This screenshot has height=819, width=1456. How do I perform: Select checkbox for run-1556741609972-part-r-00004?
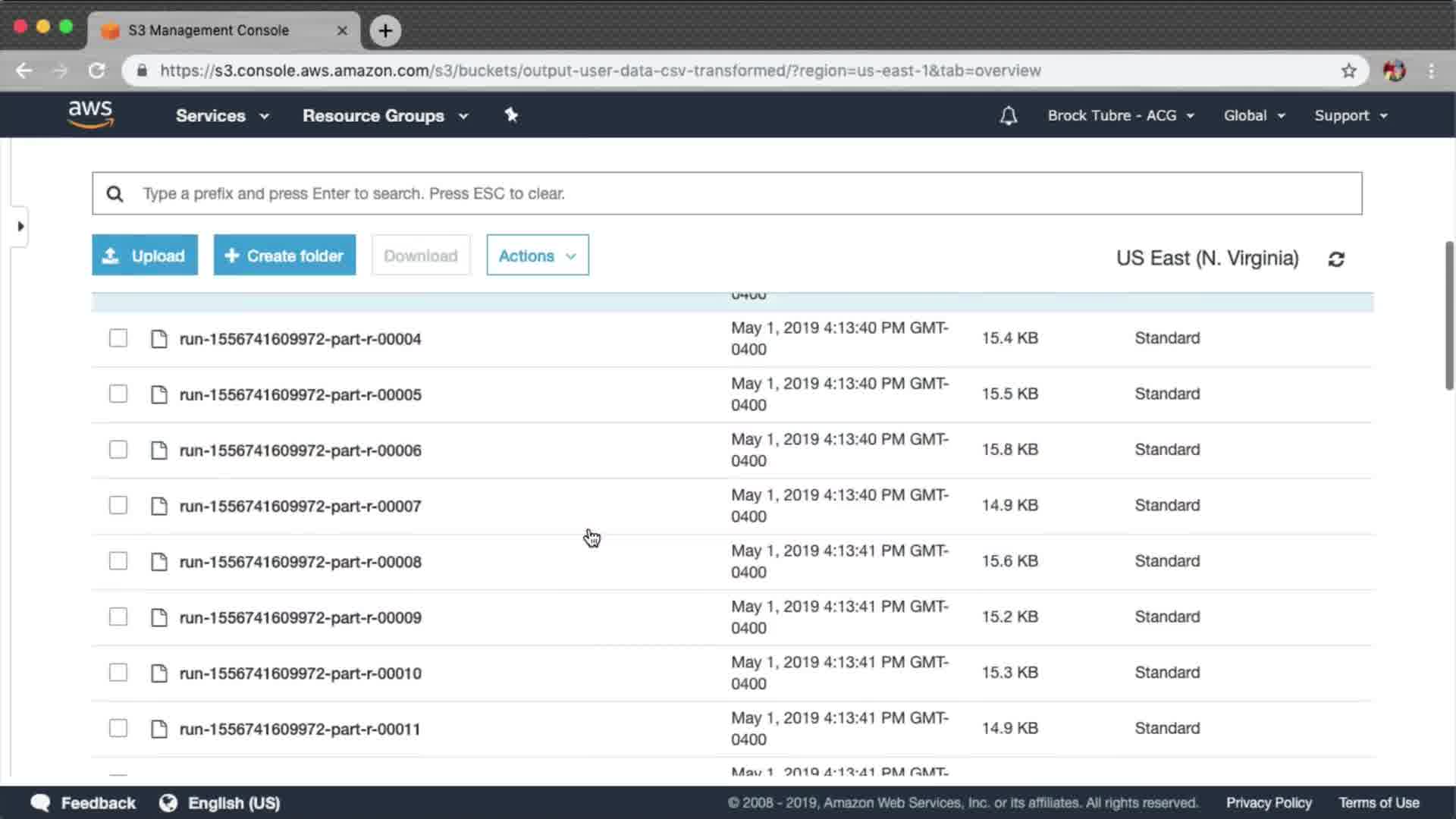(x=118, y=338)
